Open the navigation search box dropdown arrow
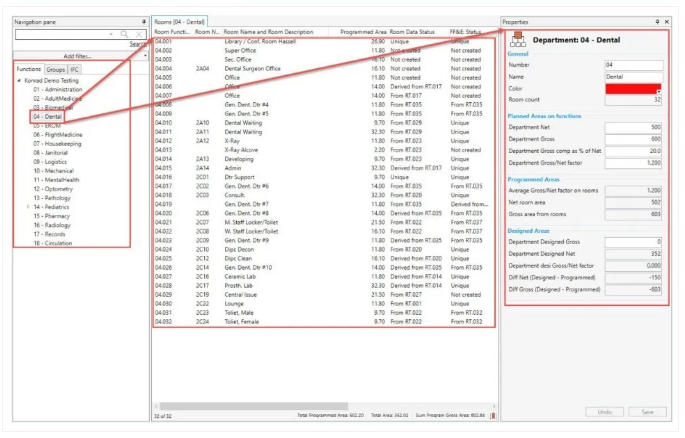The height and width of the screenshot is (438, 685). tap(111, 34)
